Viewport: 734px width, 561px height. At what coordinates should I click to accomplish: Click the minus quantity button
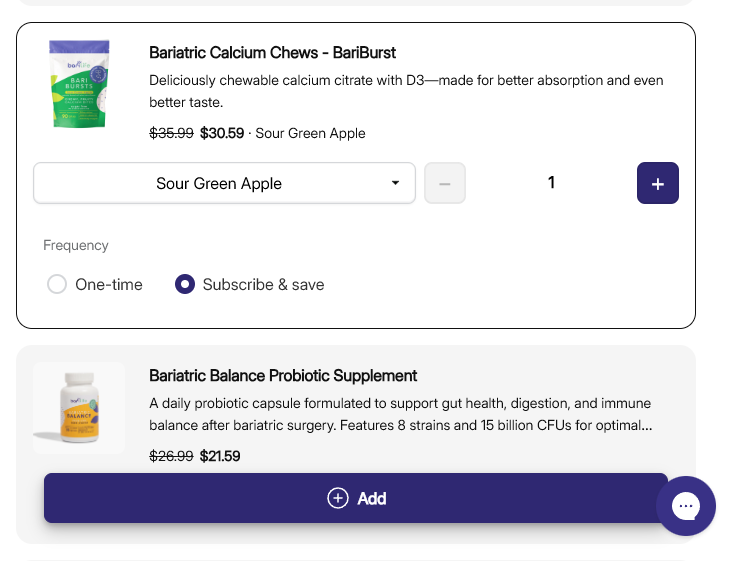pyautogui.click(x=445, y=183)
